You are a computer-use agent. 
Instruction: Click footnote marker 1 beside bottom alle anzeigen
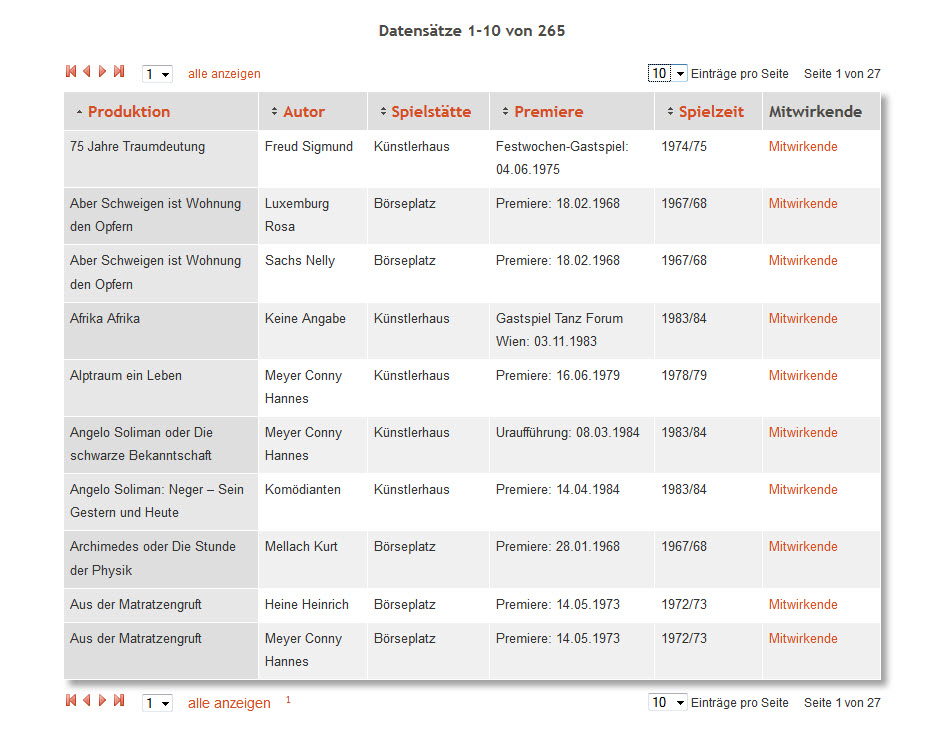click(288, 700)
